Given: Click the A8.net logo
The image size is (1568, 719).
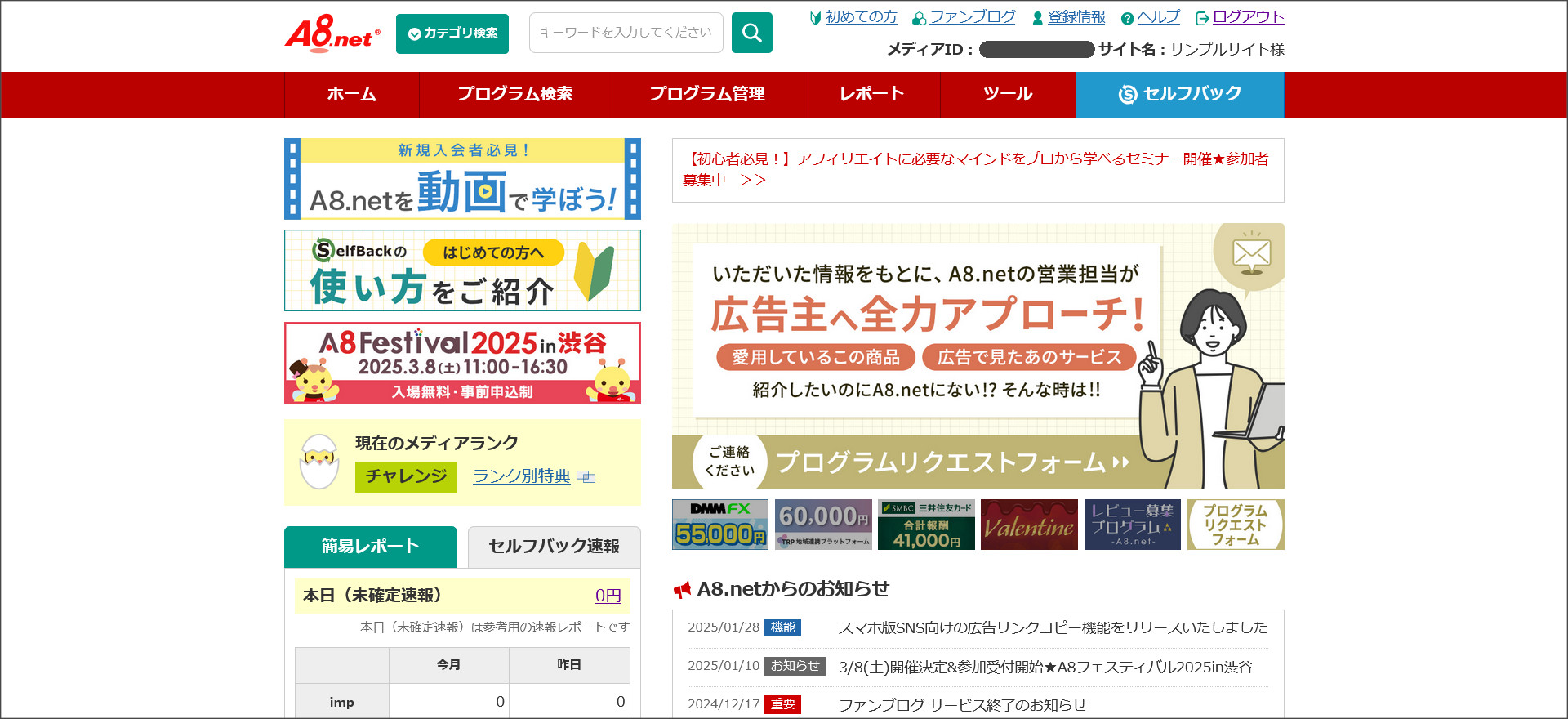Looking at the screenshot, I should pyautogui.click(x=332, y=33).
